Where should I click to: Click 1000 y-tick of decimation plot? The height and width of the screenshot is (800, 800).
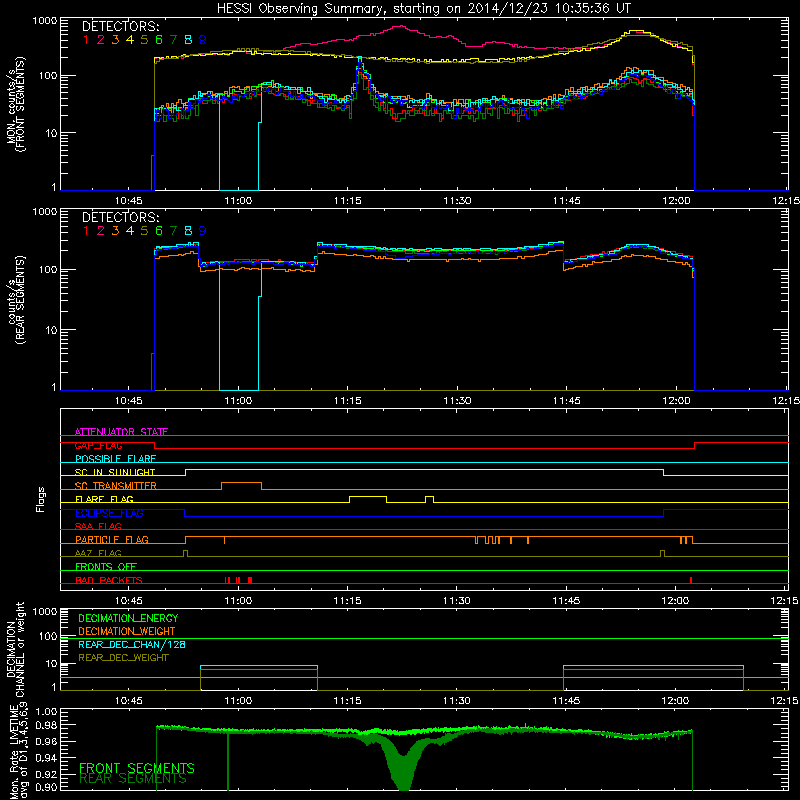(45, 612)
